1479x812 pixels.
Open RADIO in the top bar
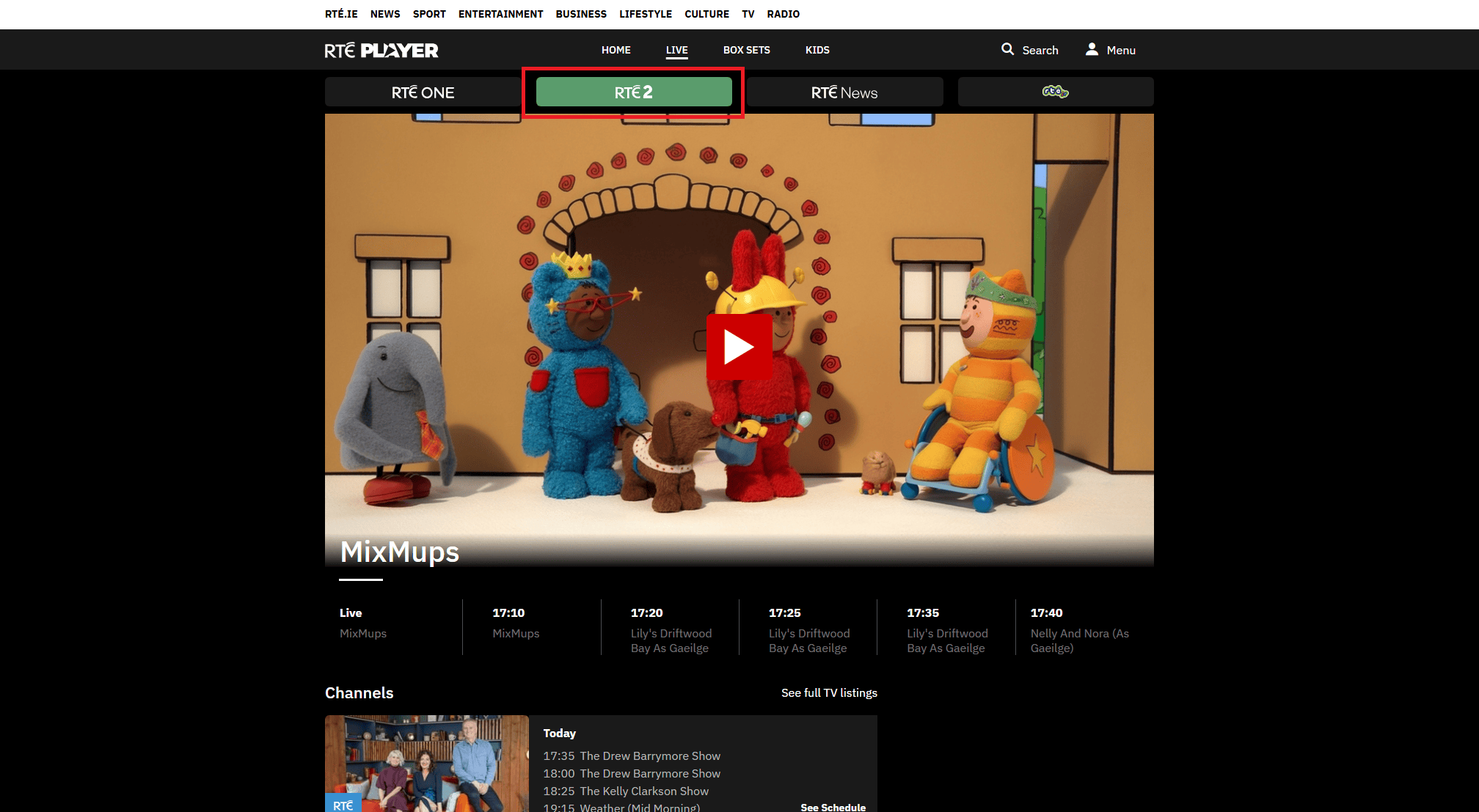coord(783,14)
